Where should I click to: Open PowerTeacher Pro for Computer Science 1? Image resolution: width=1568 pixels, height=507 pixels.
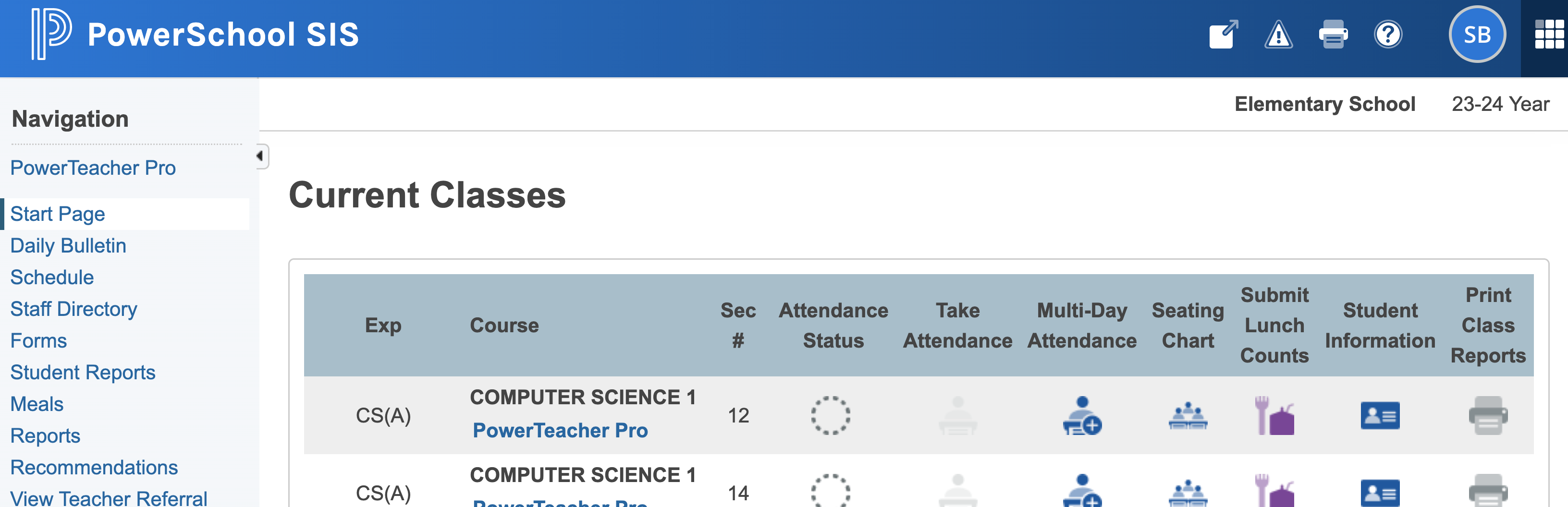pyautogui.click(x=560, y=430)
